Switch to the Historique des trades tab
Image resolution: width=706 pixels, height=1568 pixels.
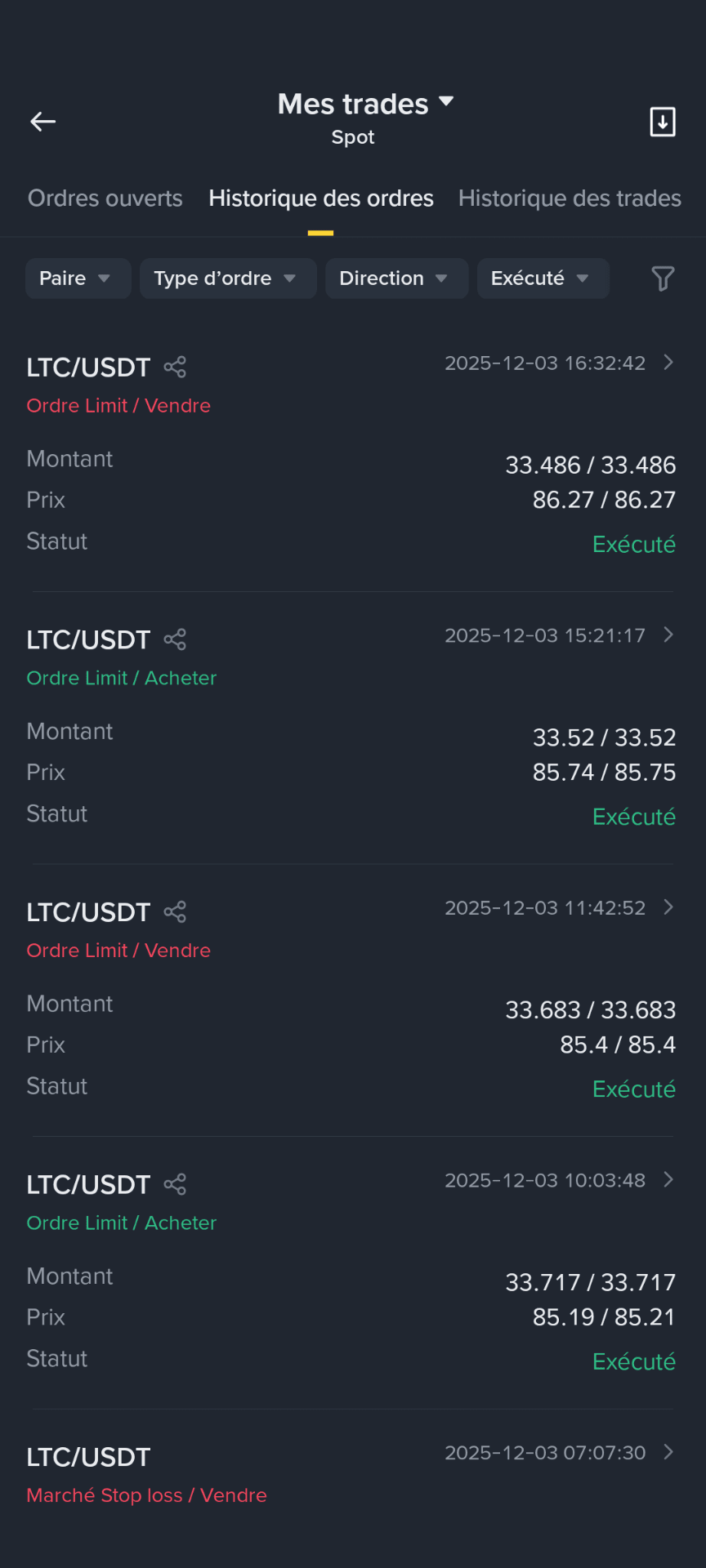570,198
